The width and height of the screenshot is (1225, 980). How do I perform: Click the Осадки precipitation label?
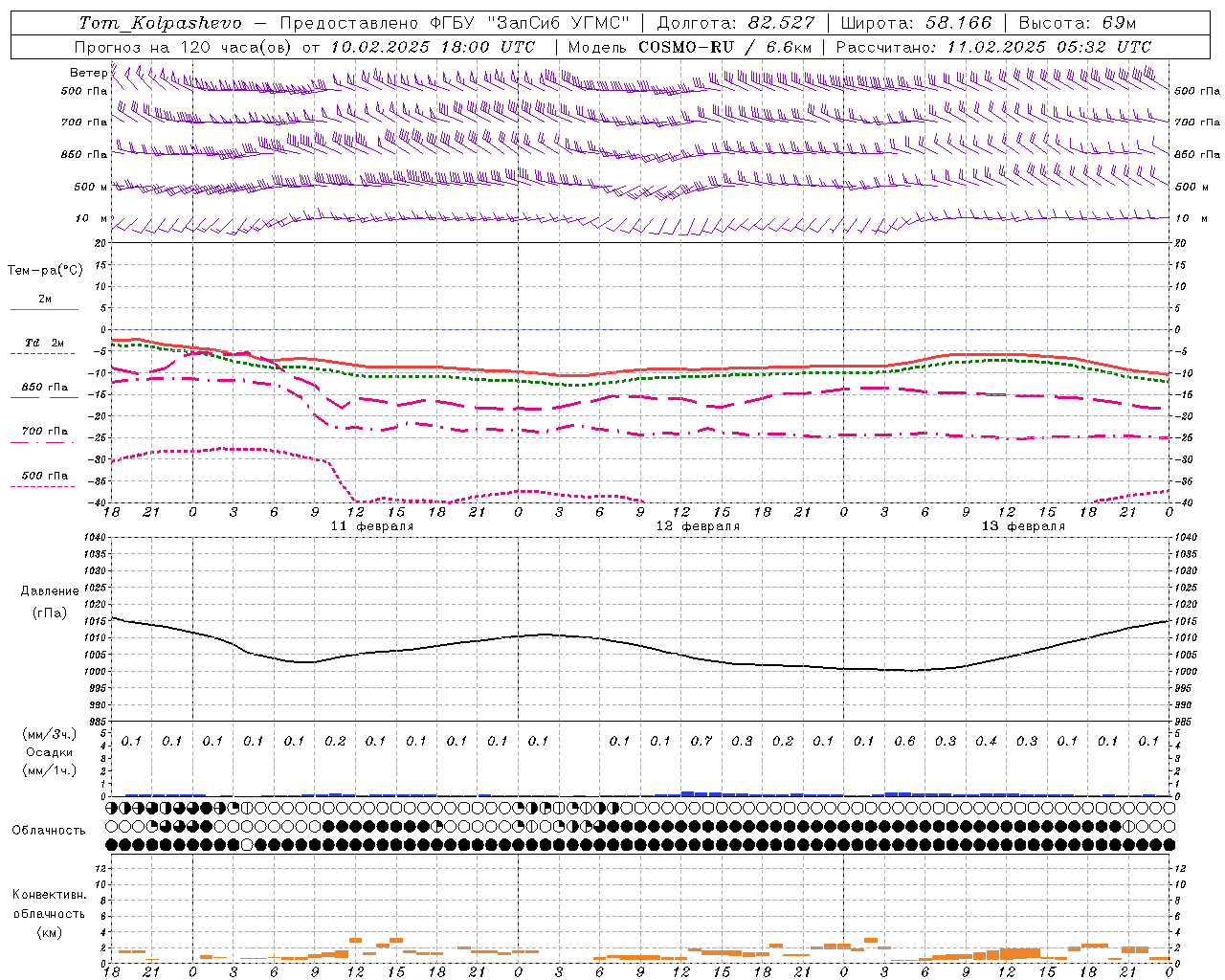click(x=49, y=752)
